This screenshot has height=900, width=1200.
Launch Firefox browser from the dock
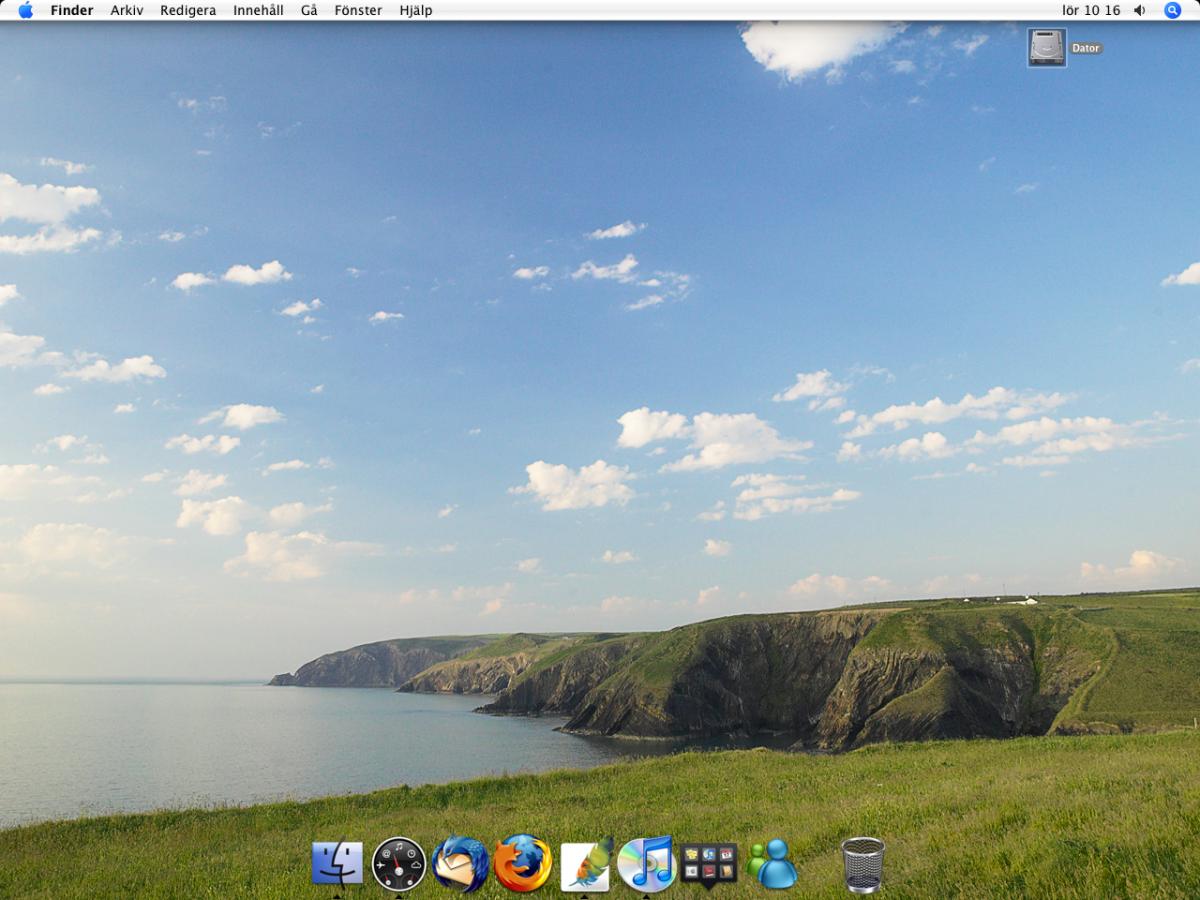pyautogui.click(x=523, y=864)
